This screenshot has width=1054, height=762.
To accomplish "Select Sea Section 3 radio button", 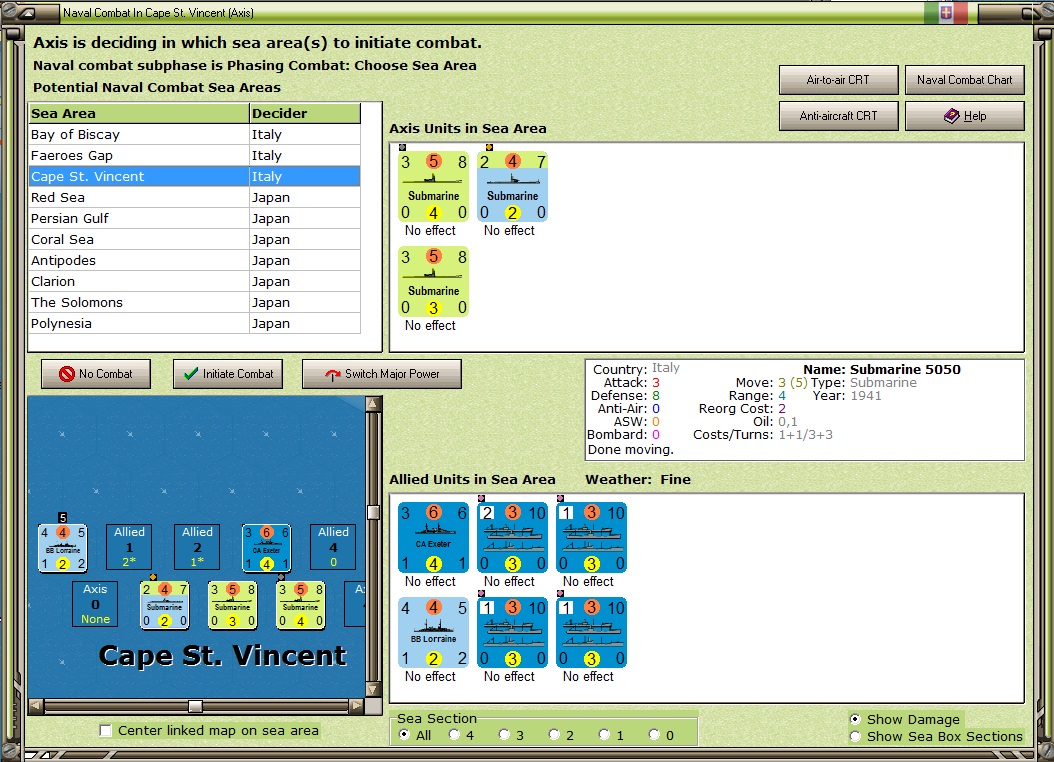I will pyautogui.click(x=504, y=735).
